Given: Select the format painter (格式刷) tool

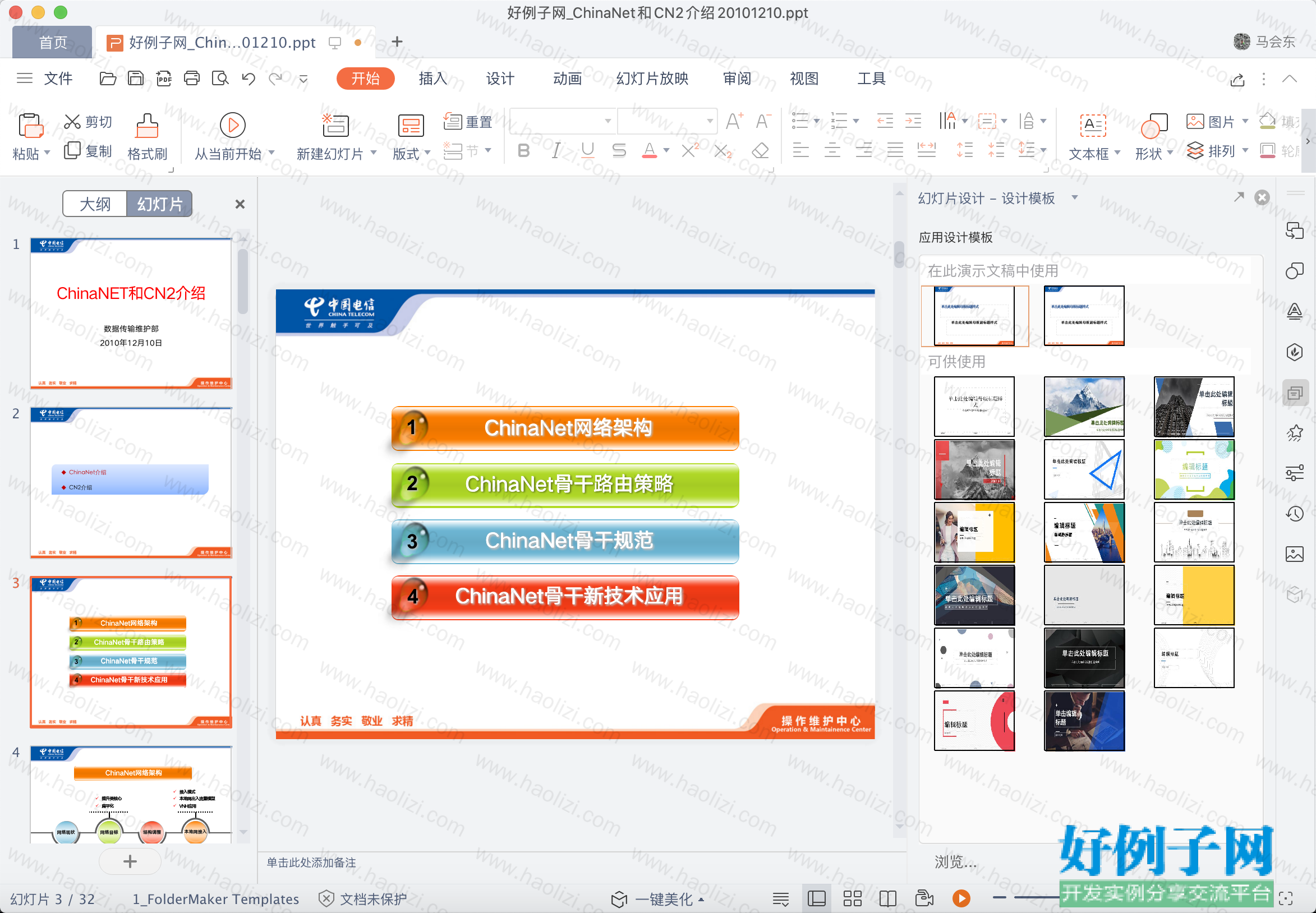Looking at the screenshot, I should [x=147, y=137].
